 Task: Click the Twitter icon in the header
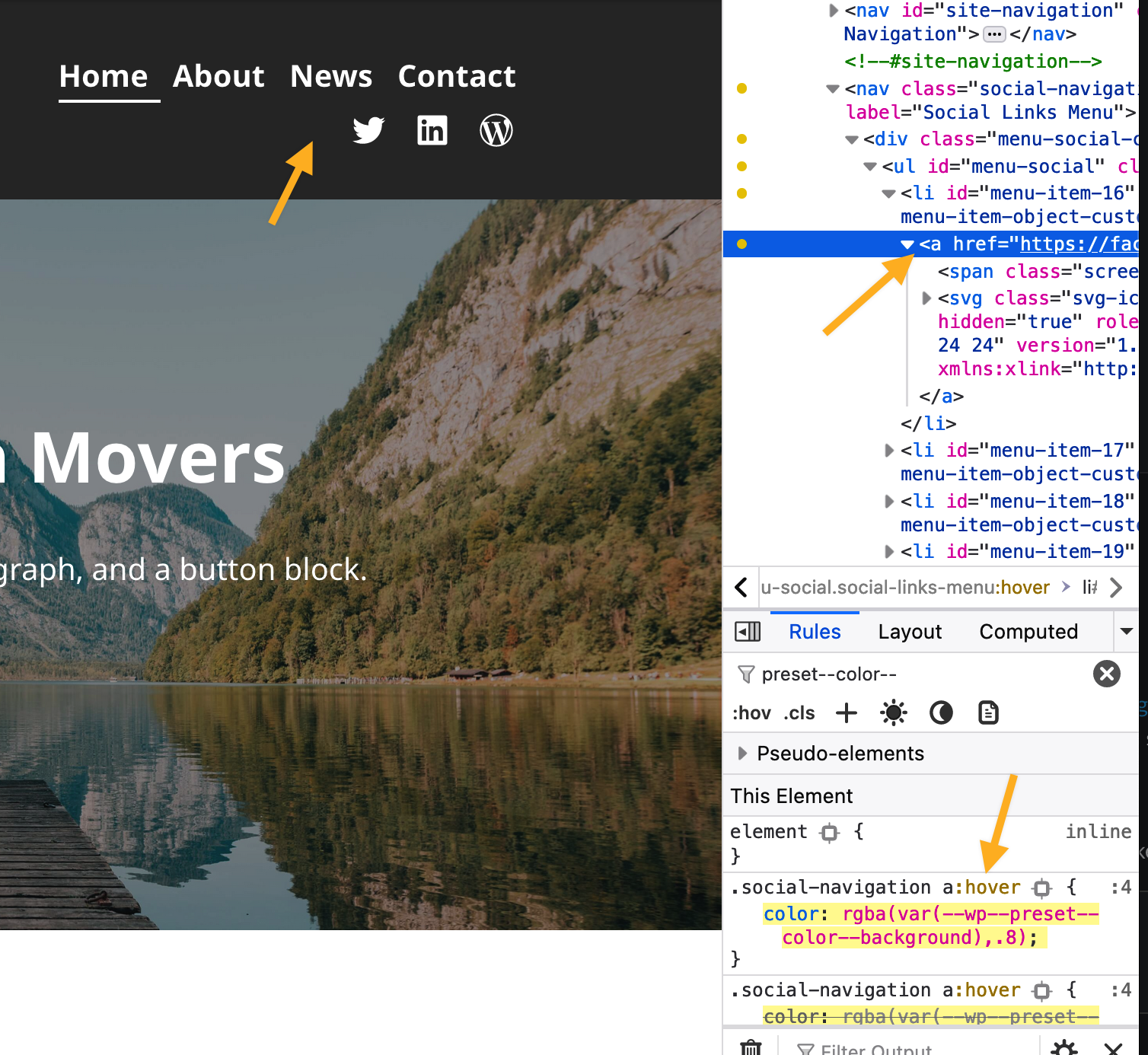[368, 130]
